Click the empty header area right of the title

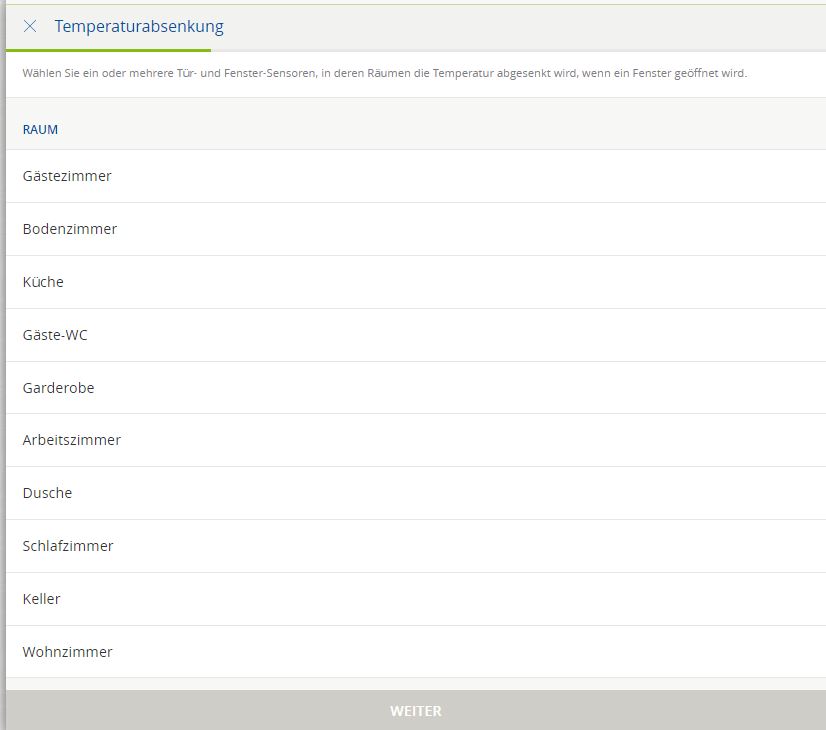pyautogui.click(x=520, y=27)
